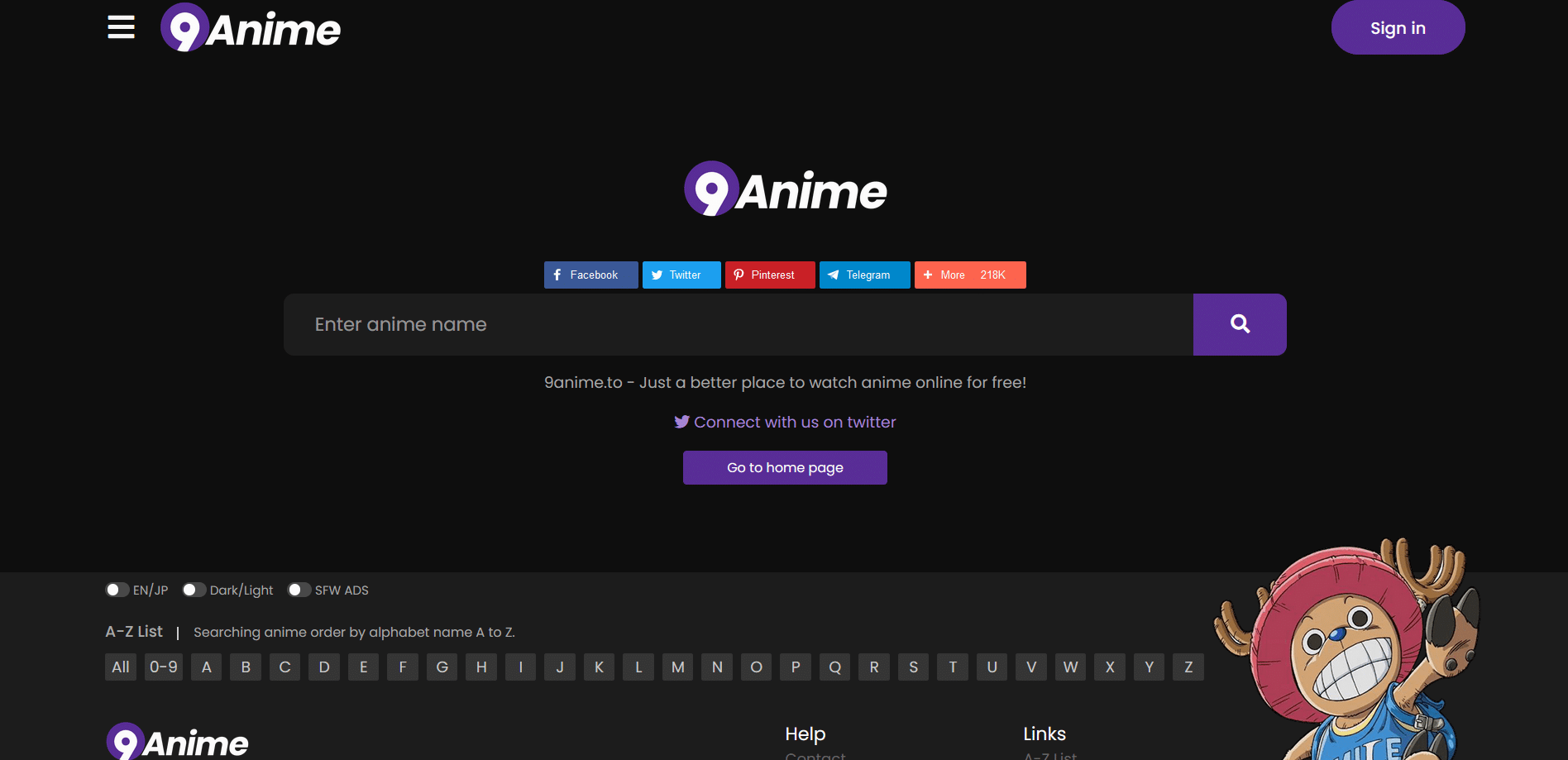Choose letter S filter
Viewport: 1568px width, 760px height.
click(x=914, y=667)
